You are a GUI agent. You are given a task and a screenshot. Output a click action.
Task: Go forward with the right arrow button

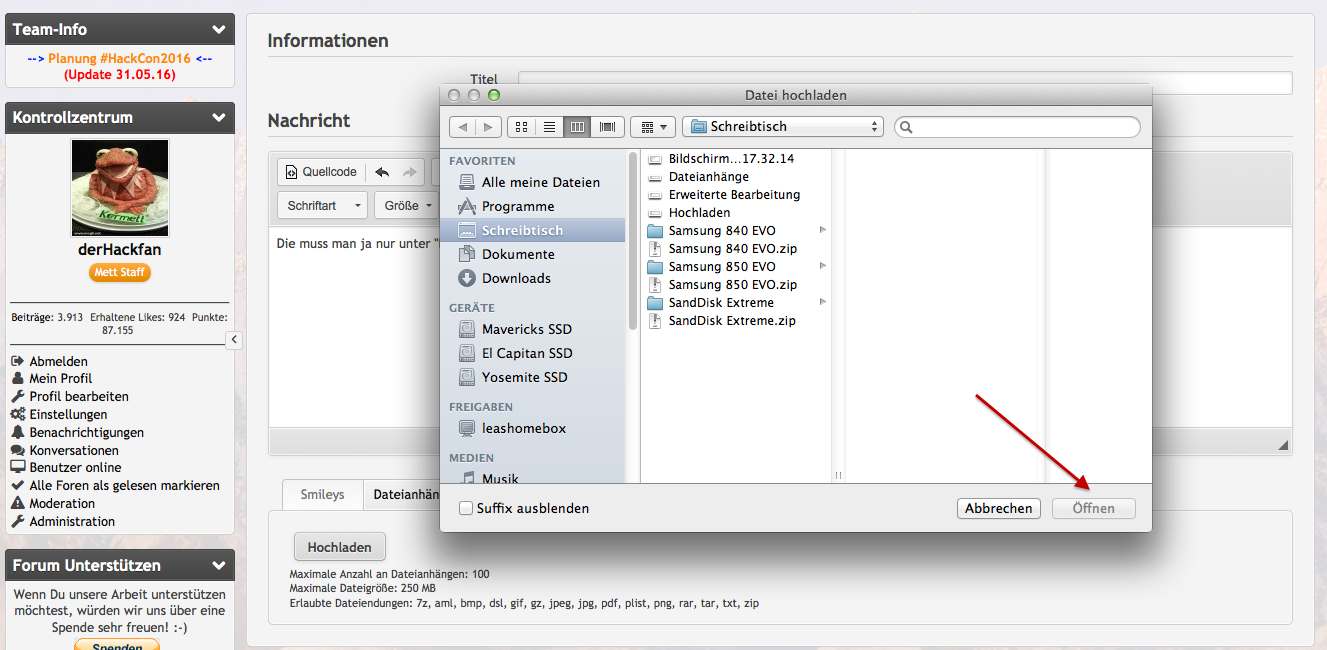tap(489, 127)
